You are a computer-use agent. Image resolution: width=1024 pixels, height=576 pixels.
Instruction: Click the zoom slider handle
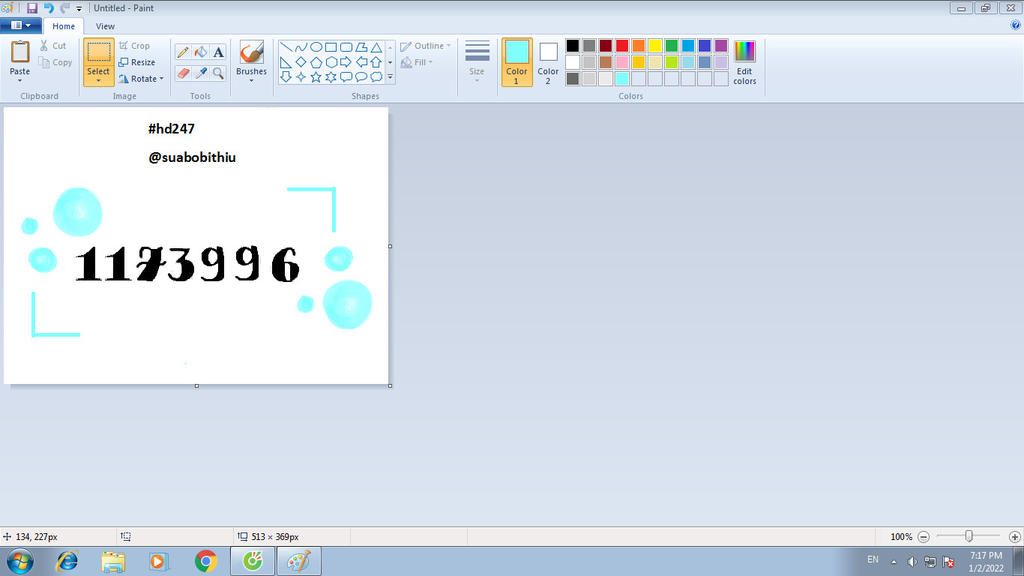click(x=969, y=536)
